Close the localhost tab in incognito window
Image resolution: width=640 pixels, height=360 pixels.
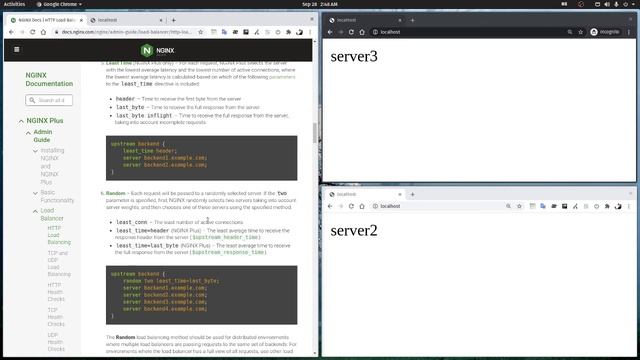pyautogui.click(x=400, y=20)
